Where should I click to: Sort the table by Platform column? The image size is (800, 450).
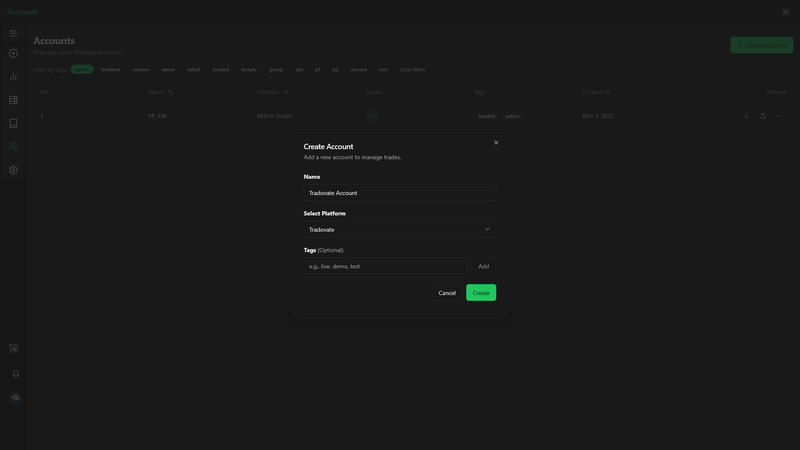[272, 92]
